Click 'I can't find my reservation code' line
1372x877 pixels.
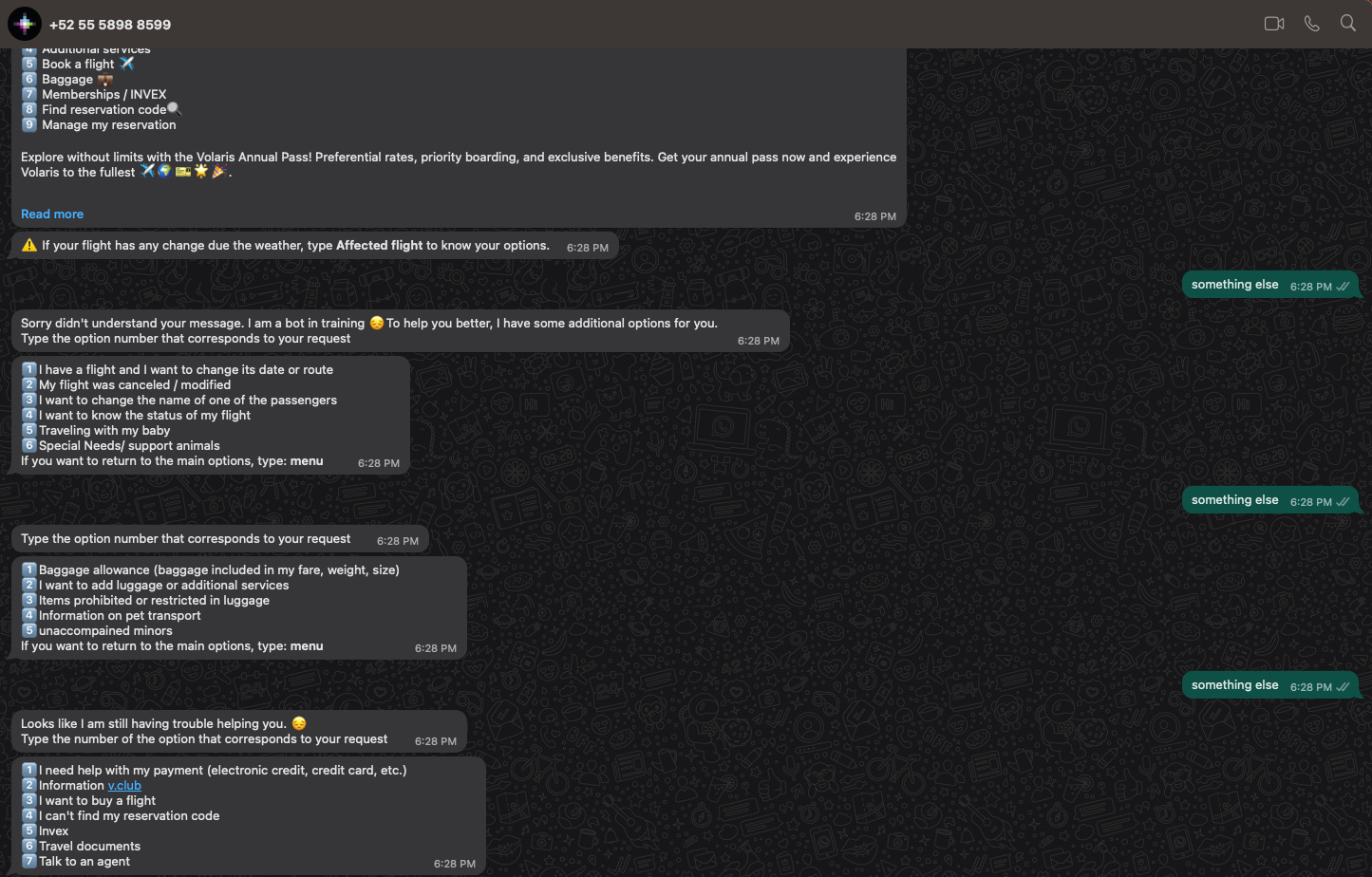tap(120, 816)
